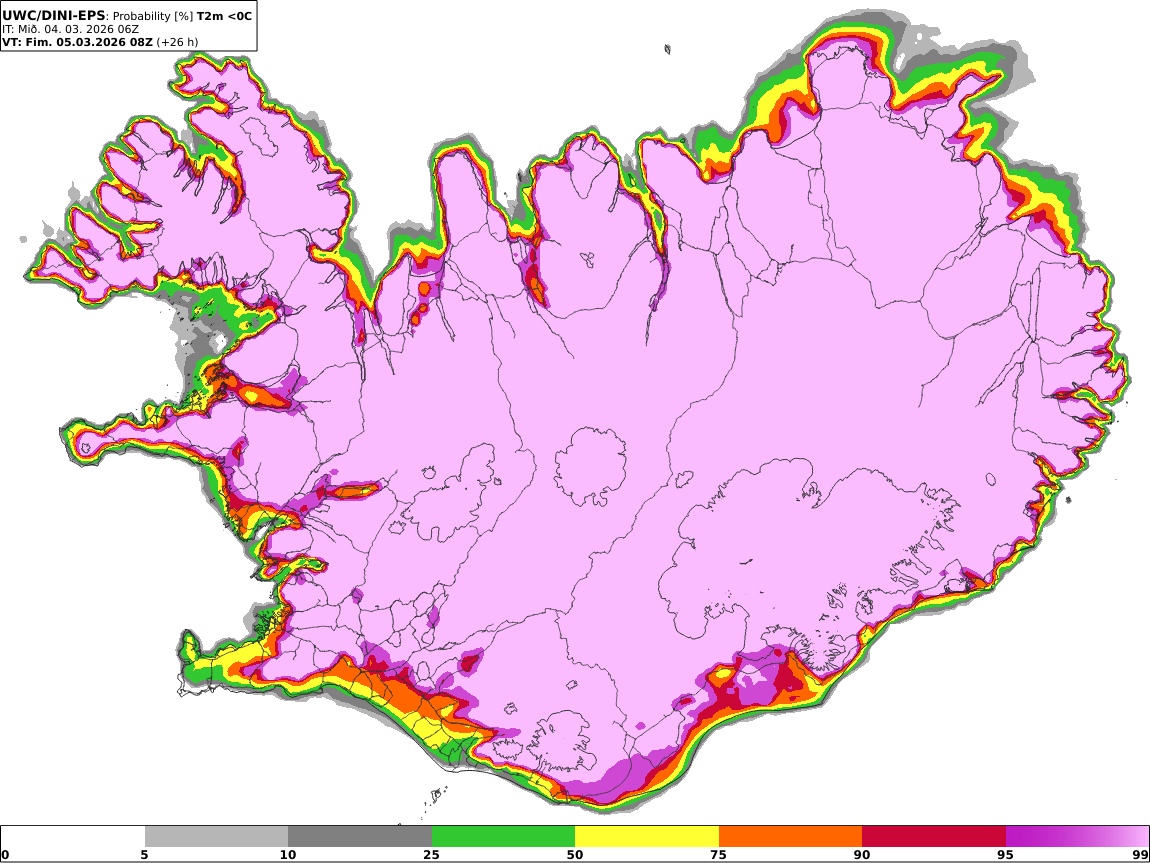1150x863 pixels.
Task: Click the light gray 5-10 legend swatch
Action: (216, 837)
